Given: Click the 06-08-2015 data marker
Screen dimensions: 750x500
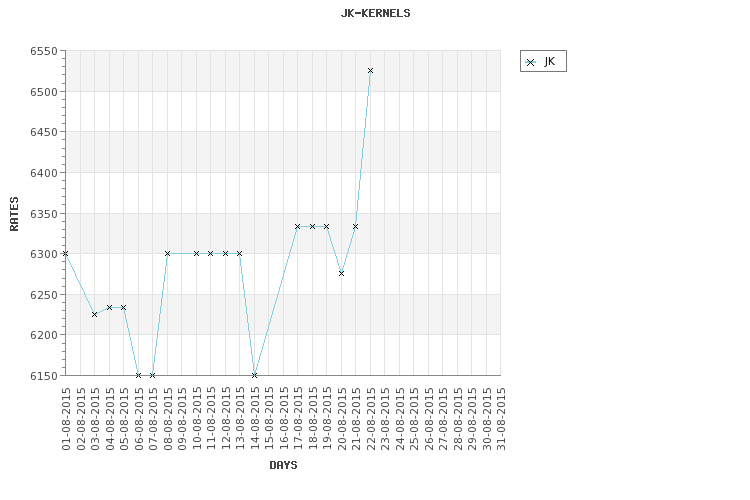Looking at the screenshot, I should 138,375.
